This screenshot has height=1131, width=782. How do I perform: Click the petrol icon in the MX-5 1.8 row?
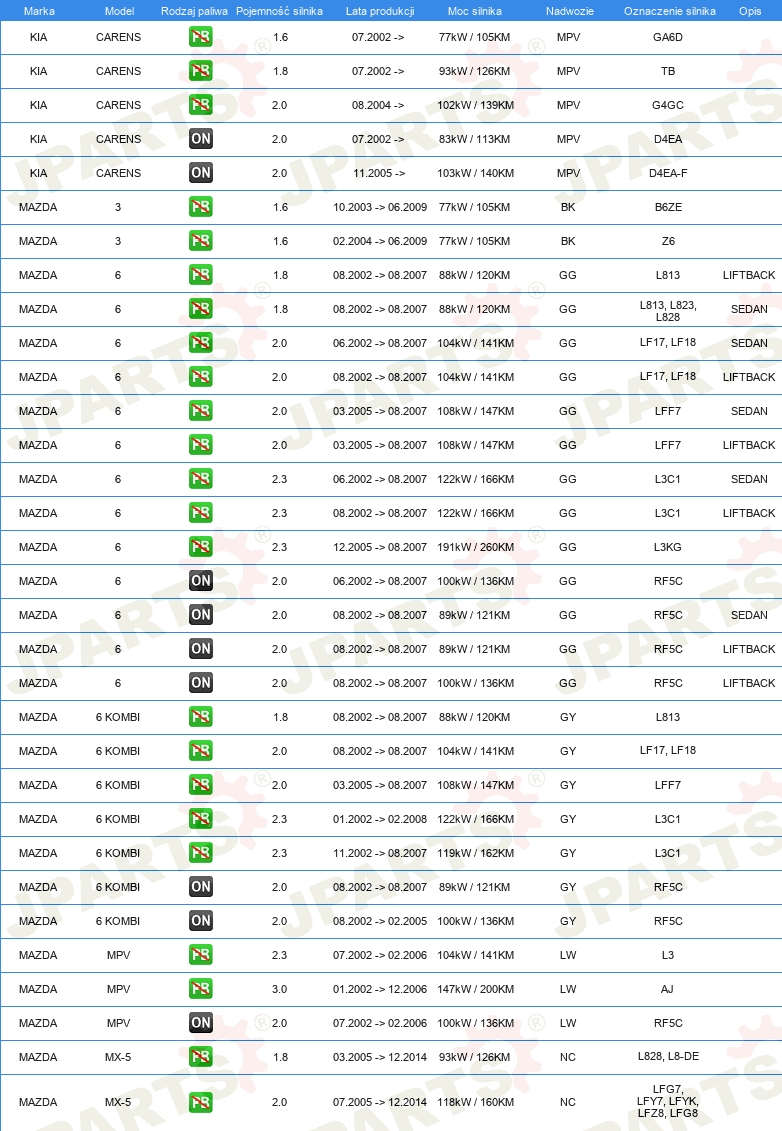[x=201, y=1057]
